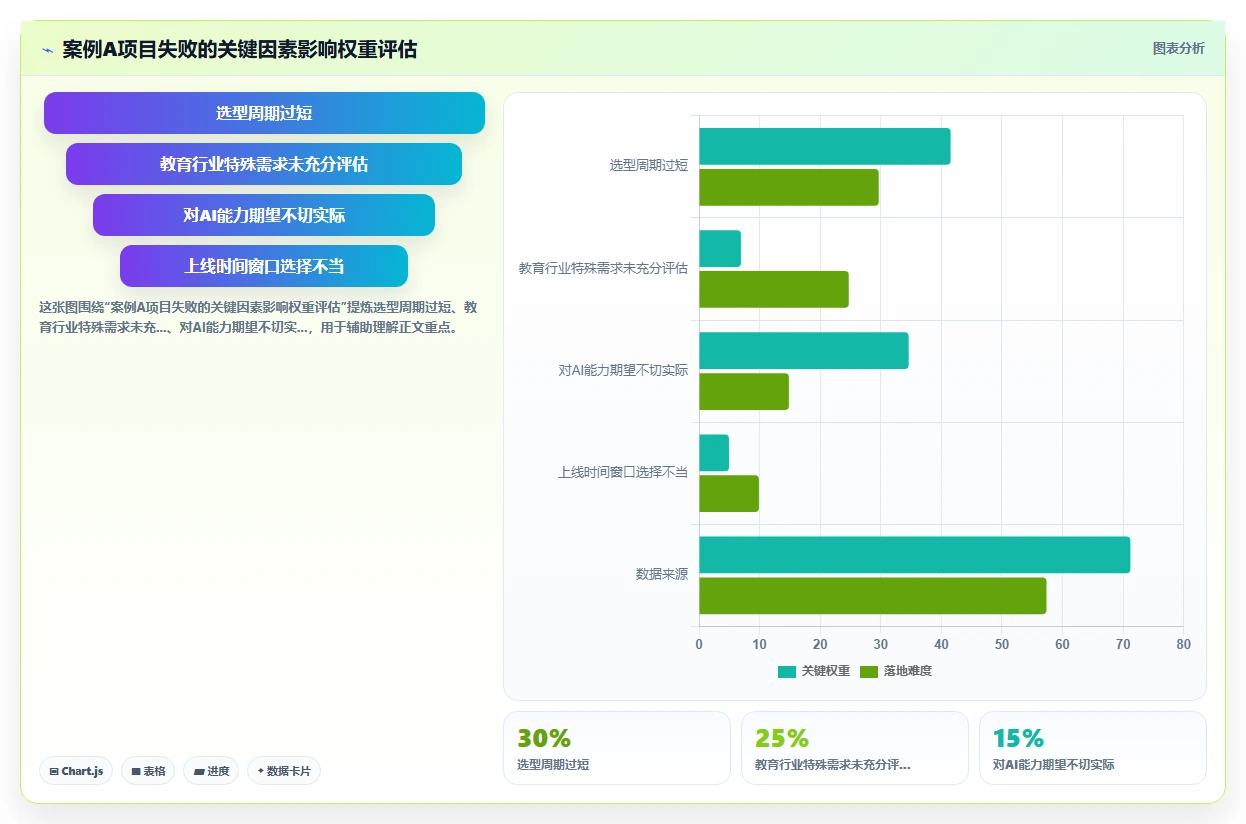This screenshot has height=824, width=1246.
Task: Click y-axis label 数据来源
Action: click(x=662, y=575)
